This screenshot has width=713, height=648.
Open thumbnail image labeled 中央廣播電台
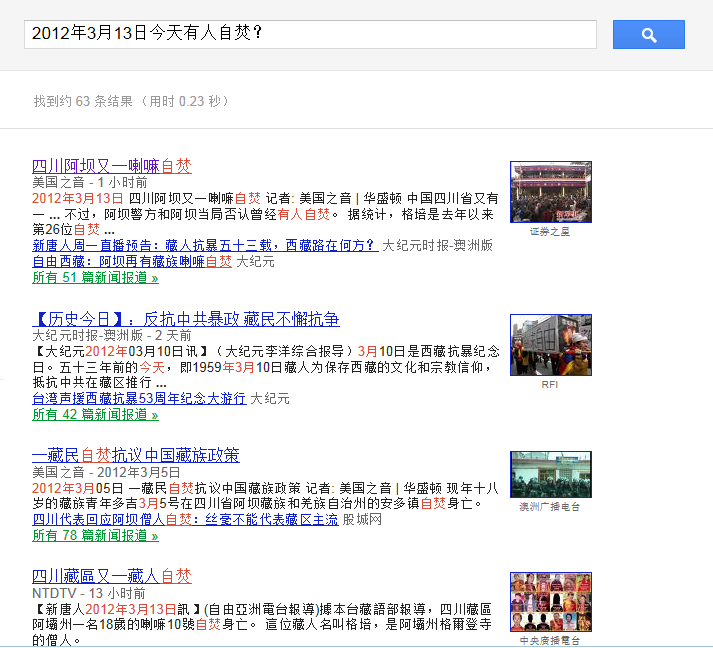[x=550, y=601]
